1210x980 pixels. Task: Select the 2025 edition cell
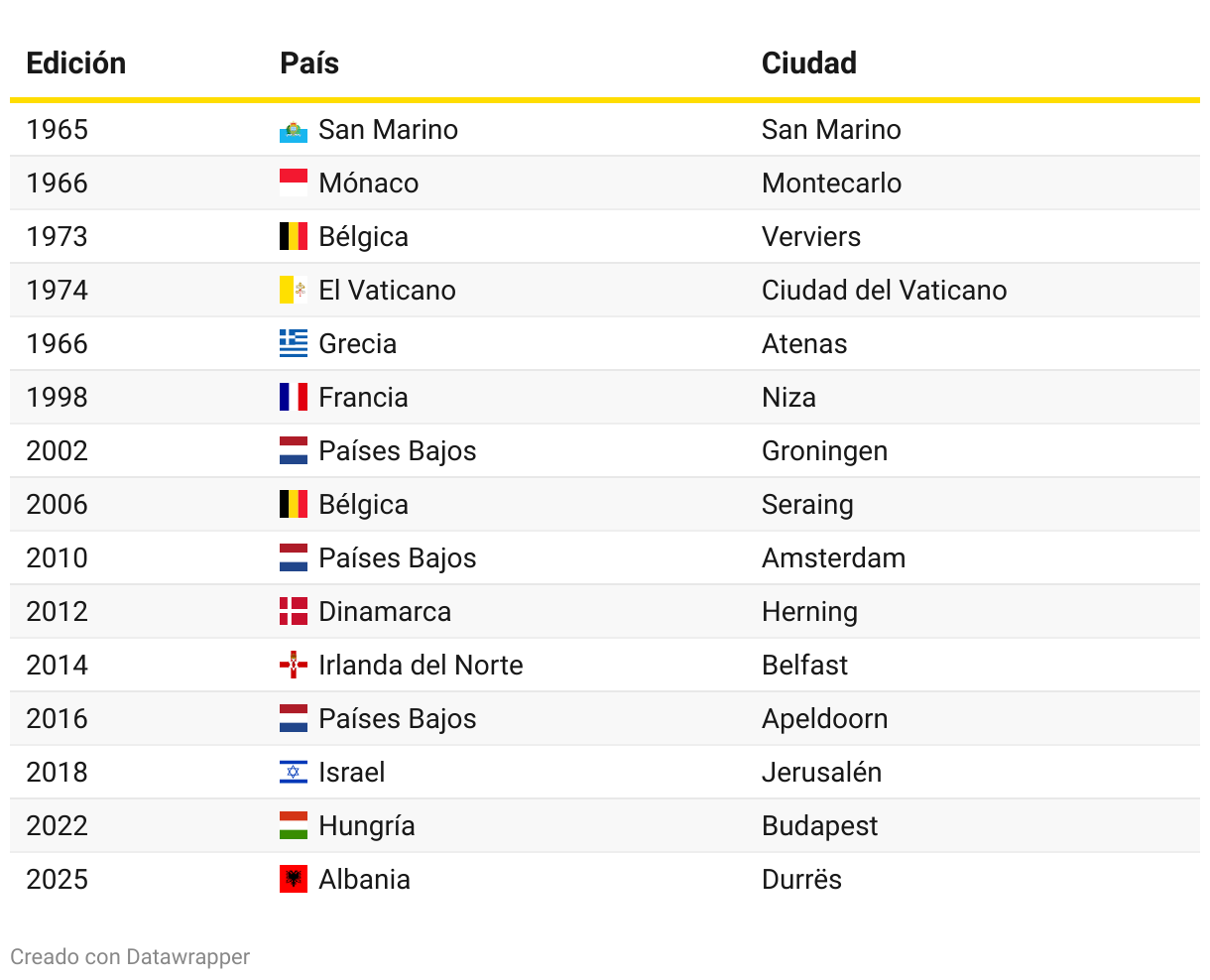58,880
